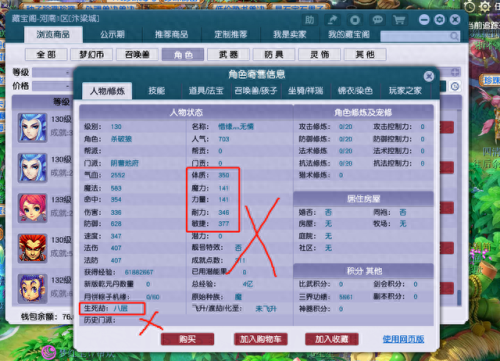The image size is (500, 361).
Task: Open the system gear icon at top right
Action: [485, 7]
